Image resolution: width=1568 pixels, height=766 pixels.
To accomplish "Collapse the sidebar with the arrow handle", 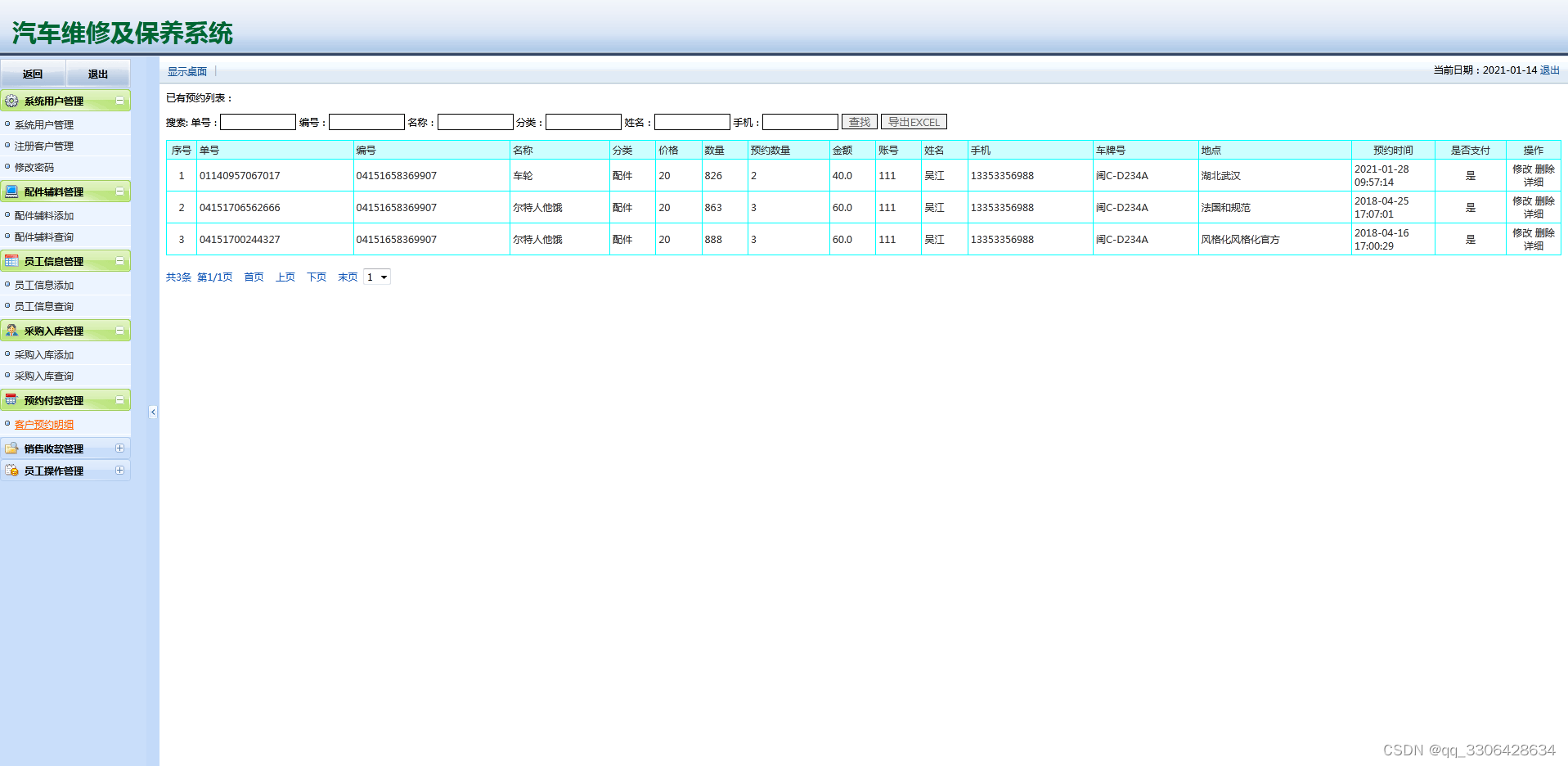I will [153, 412].
